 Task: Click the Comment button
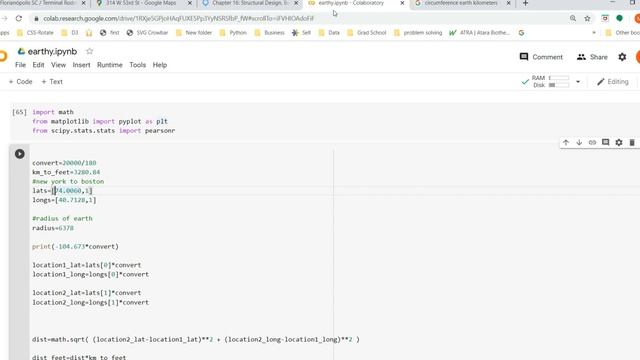[541, 57]
